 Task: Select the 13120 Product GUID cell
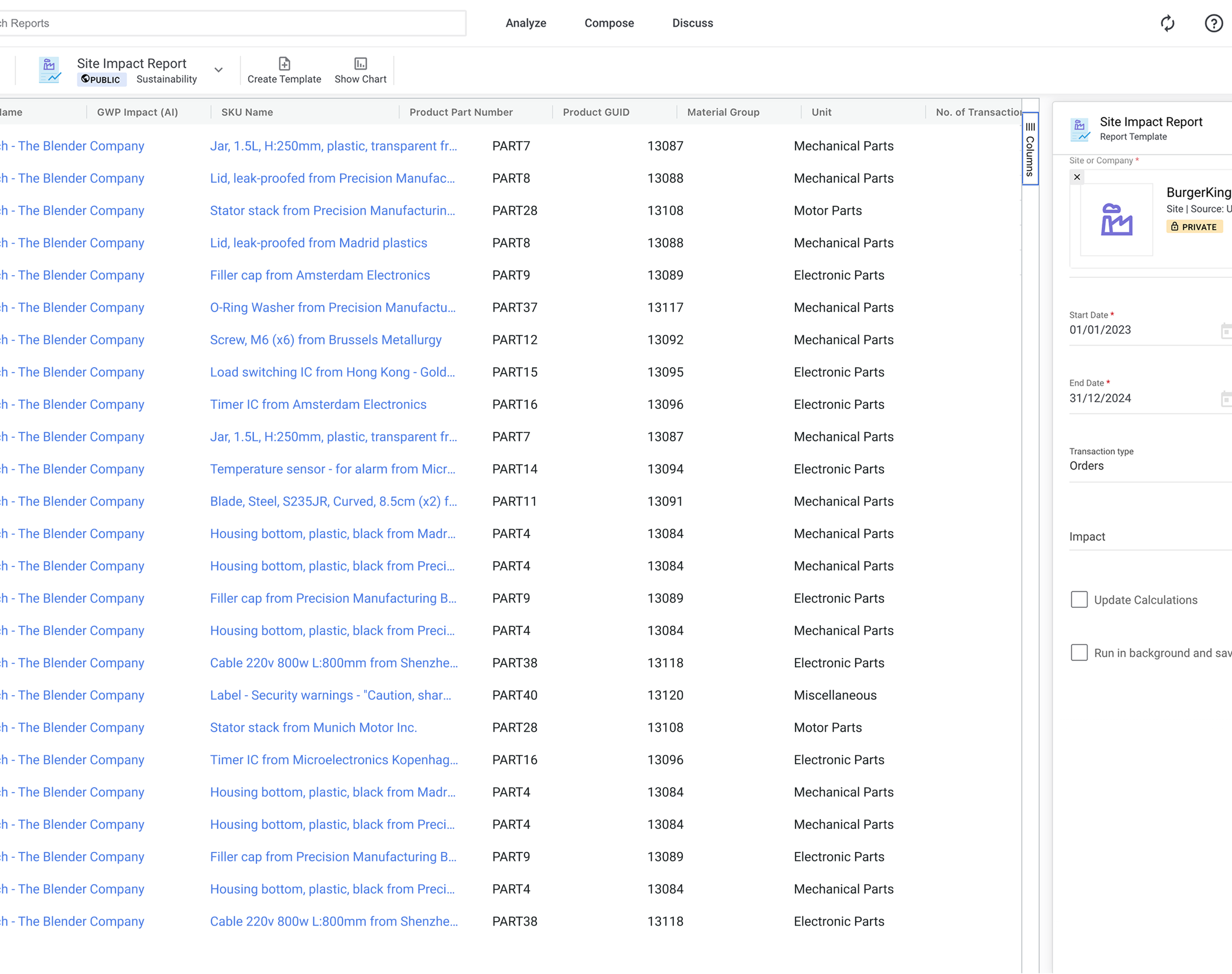pos(665,696)
